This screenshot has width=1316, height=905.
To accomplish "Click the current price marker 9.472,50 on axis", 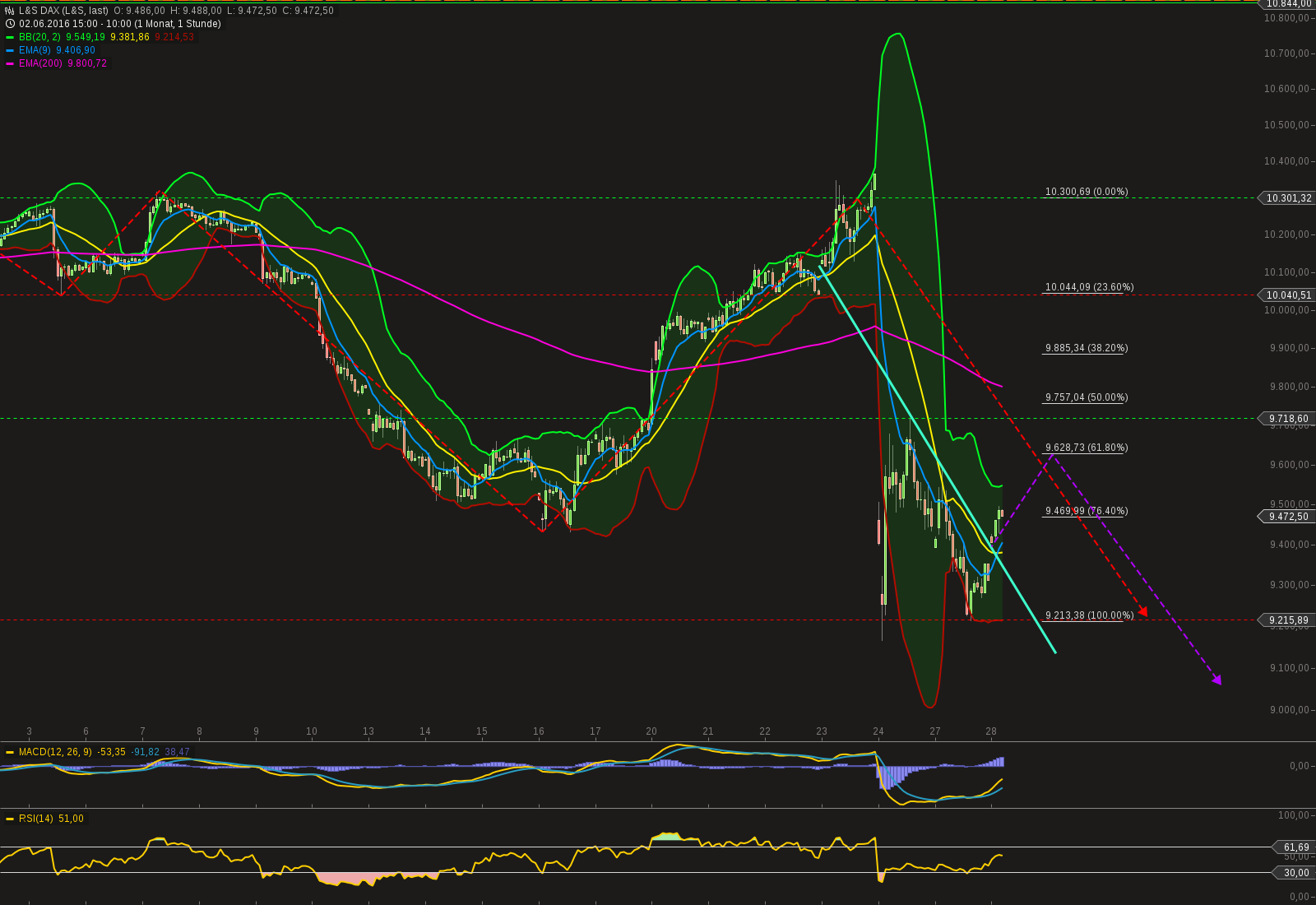I will 1286,517.
